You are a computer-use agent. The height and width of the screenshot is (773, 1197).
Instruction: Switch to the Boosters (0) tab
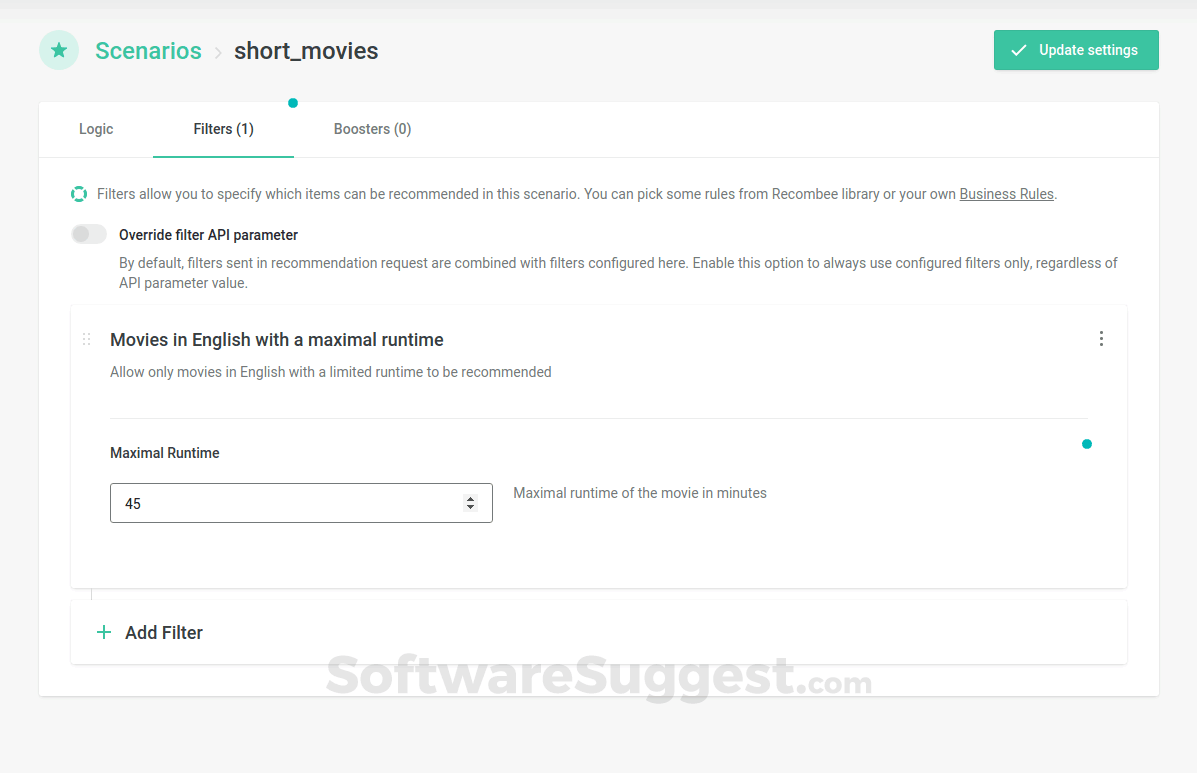(372, 129)
